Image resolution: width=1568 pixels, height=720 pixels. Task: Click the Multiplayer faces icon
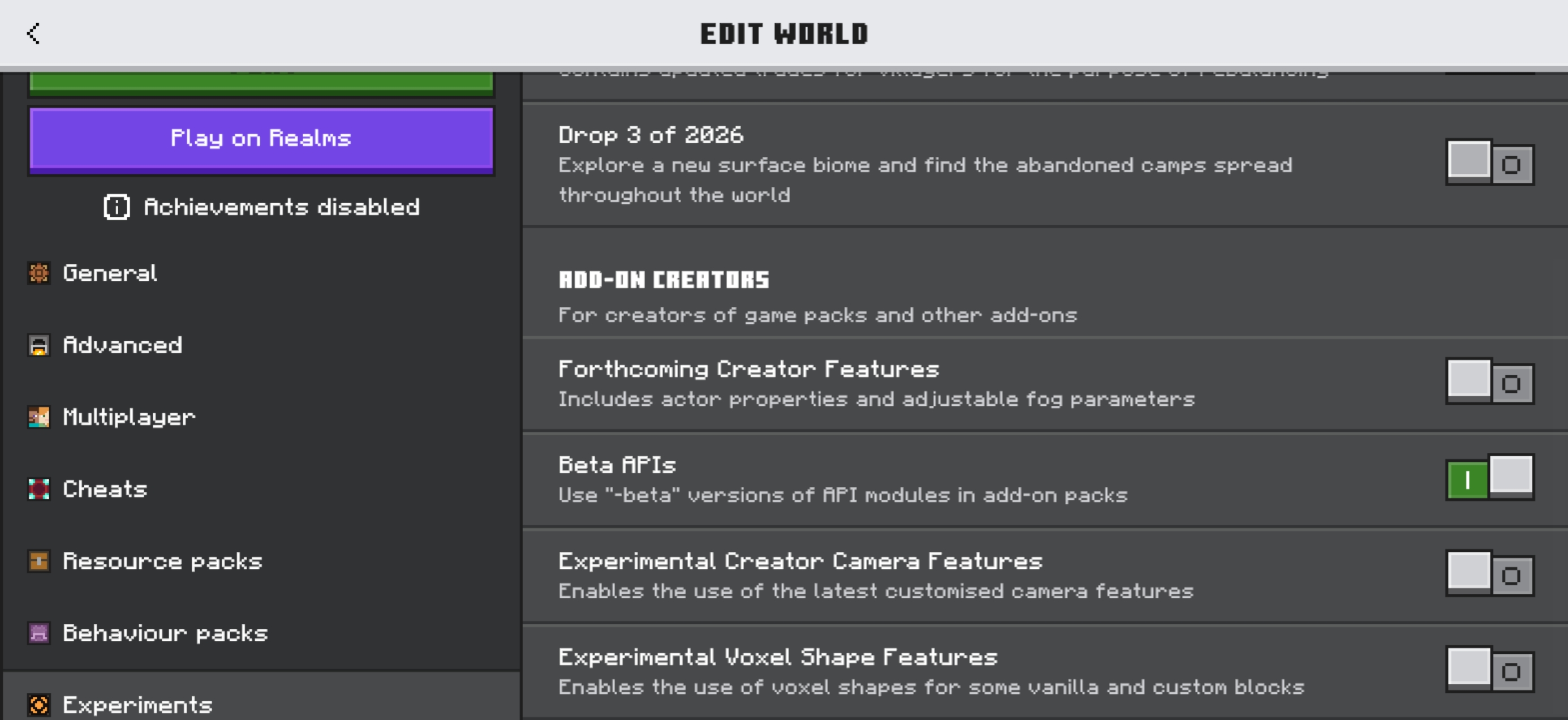coord(39,417)
